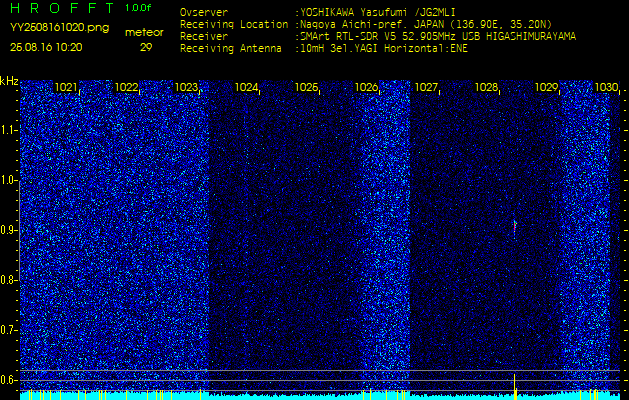Viewport: 629px width, 400px height.
Task: Click the 1024 time marker
Action: click(246, 87)
